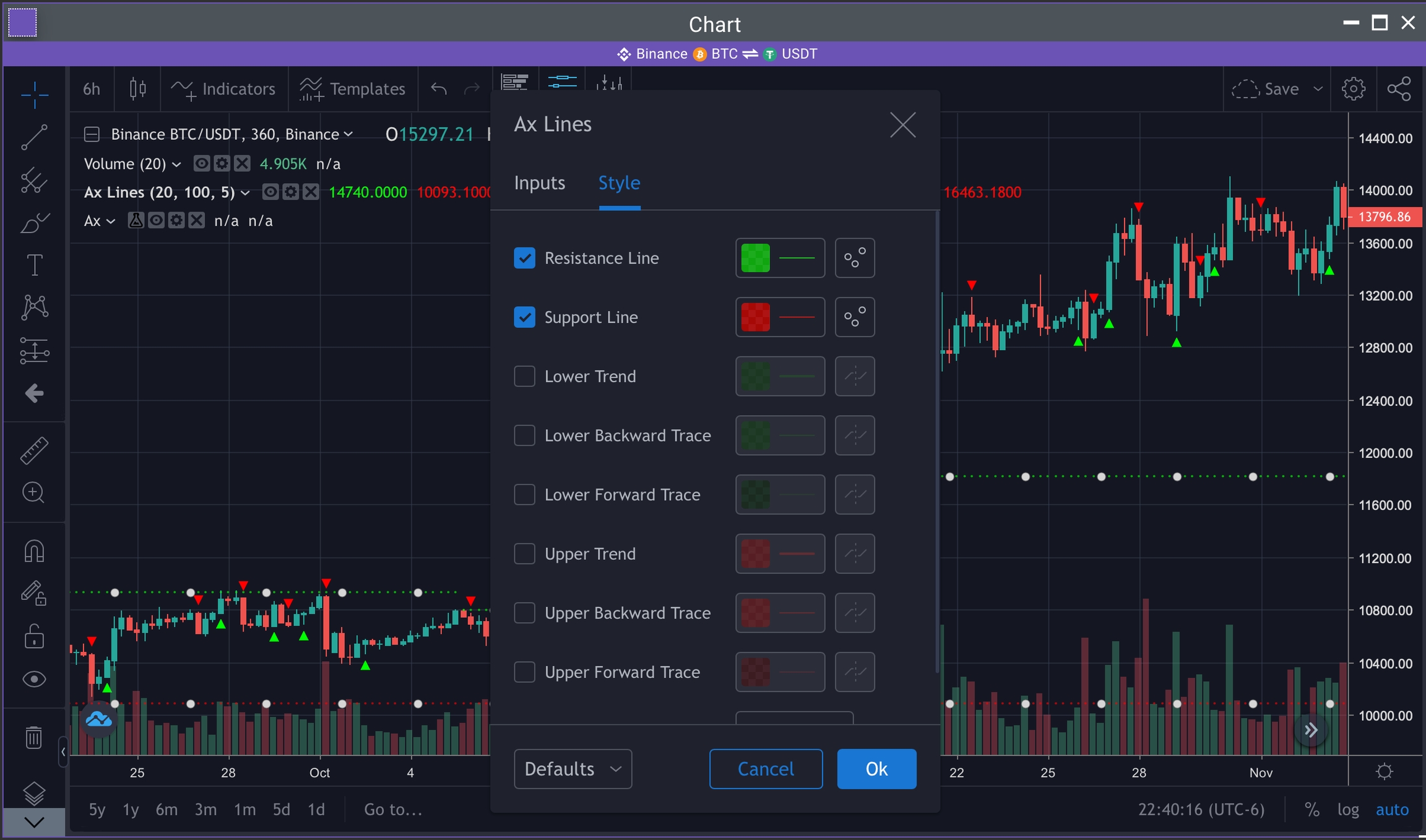Activate the magnet mode icon
This screenshot has width=1426, height=840.
pos(34,551)
